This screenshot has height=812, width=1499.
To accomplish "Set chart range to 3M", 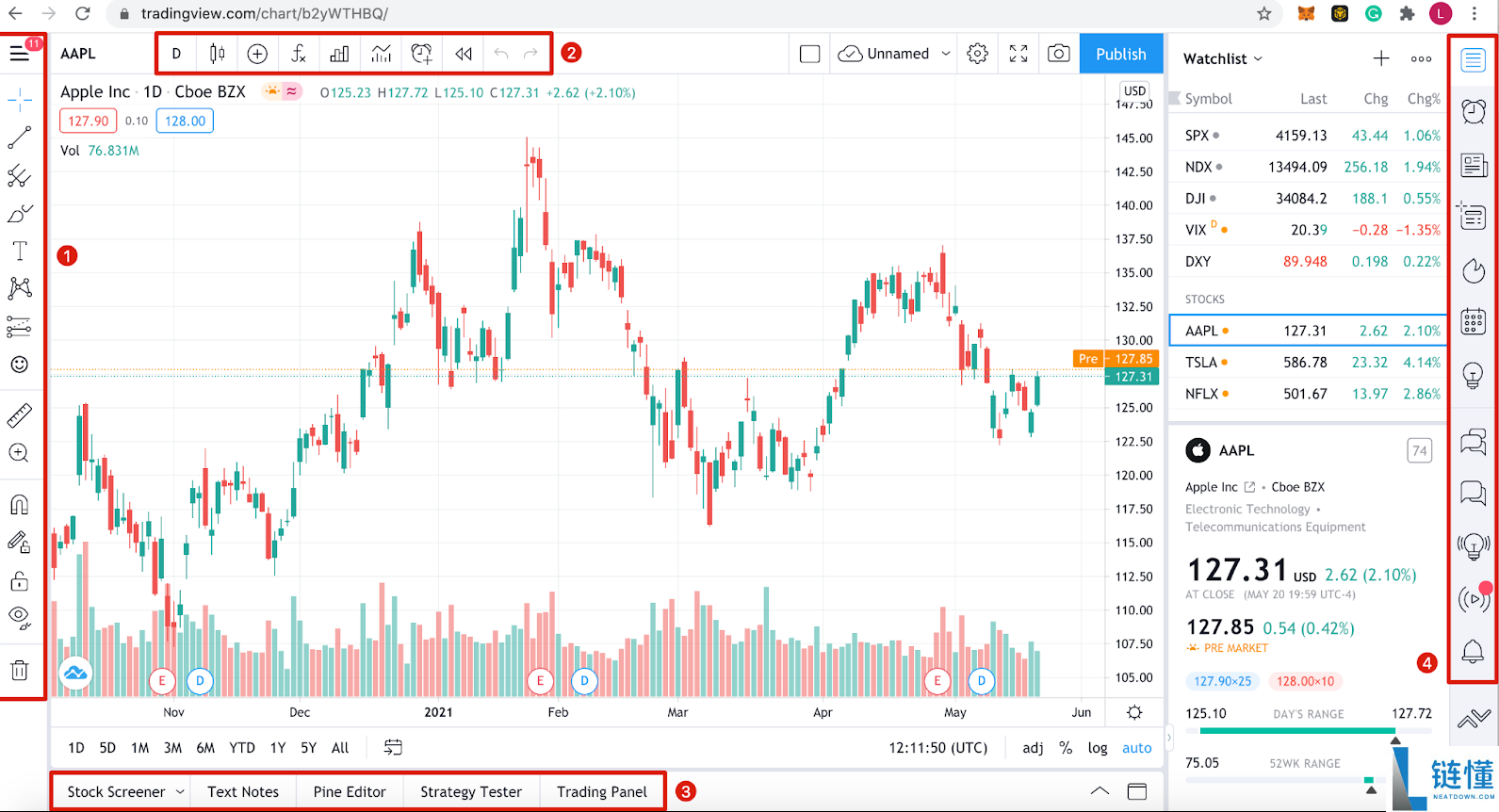I will [x=172, y=748].
